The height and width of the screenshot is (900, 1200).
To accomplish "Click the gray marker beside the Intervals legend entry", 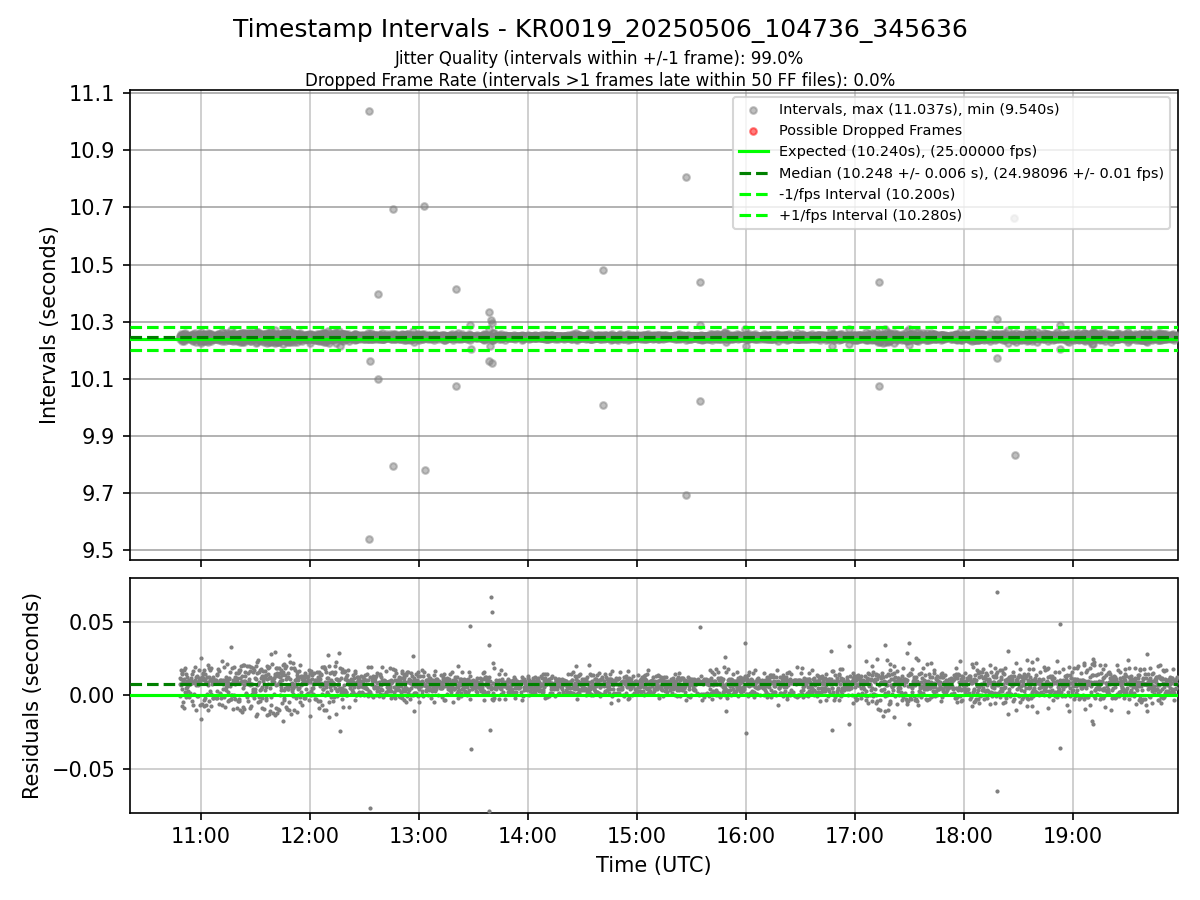I will tap(754, 110).
